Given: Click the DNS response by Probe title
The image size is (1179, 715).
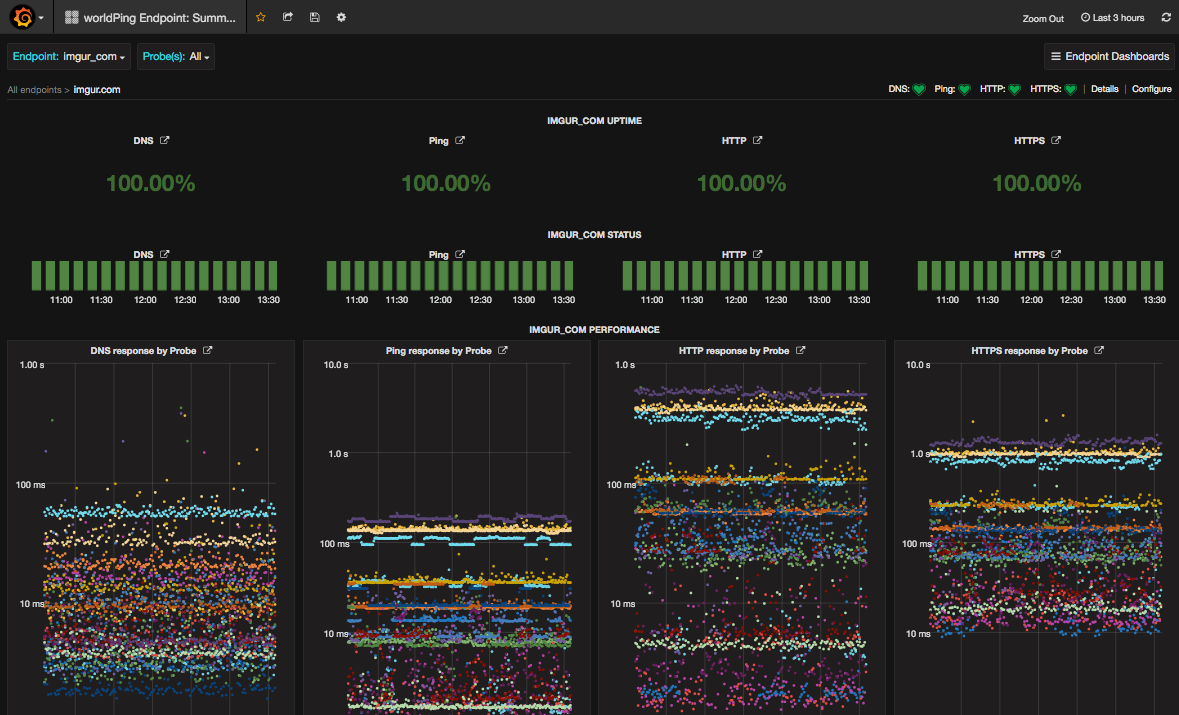Looking at the screenshot, I should [143, 350].
